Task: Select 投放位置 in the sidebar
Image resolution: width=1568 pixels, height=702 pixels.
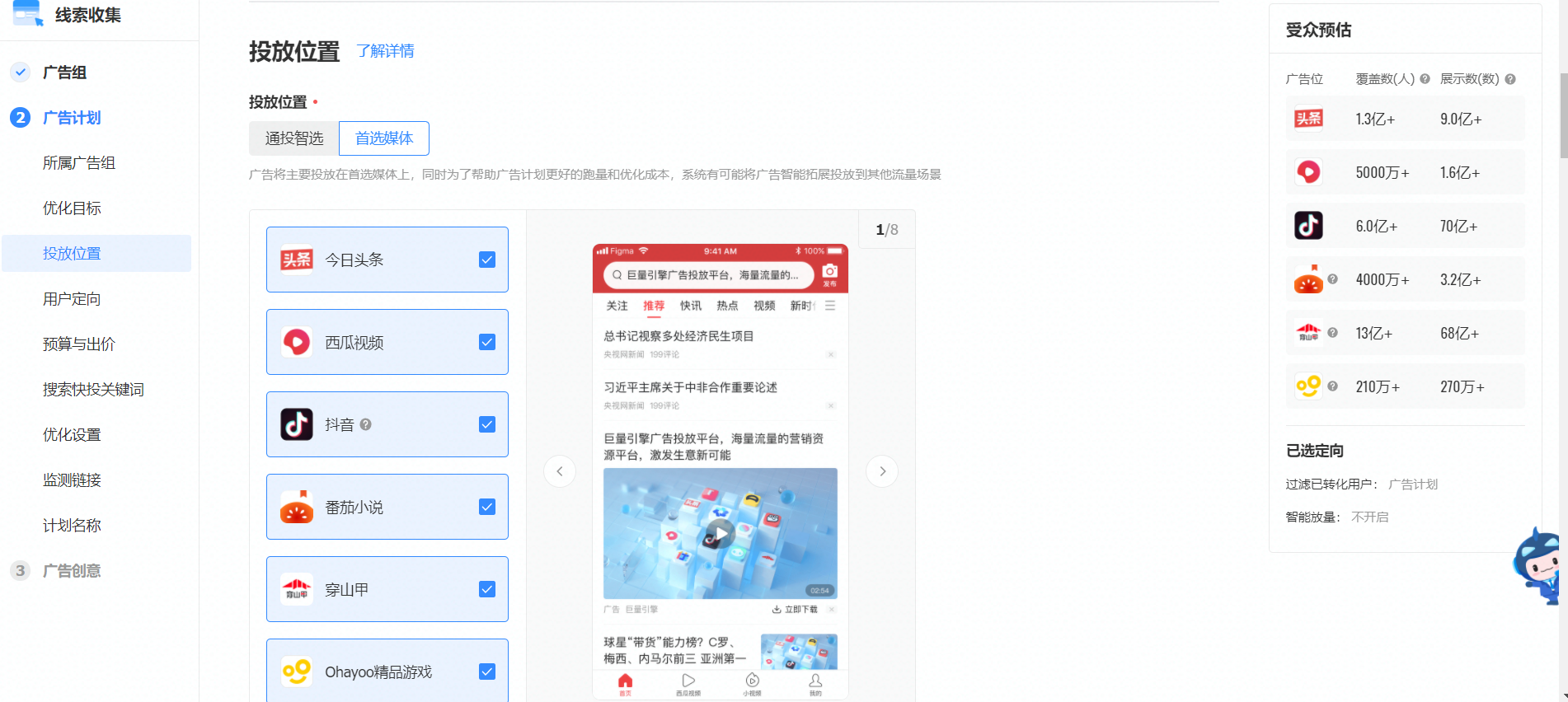Action: 96,253
